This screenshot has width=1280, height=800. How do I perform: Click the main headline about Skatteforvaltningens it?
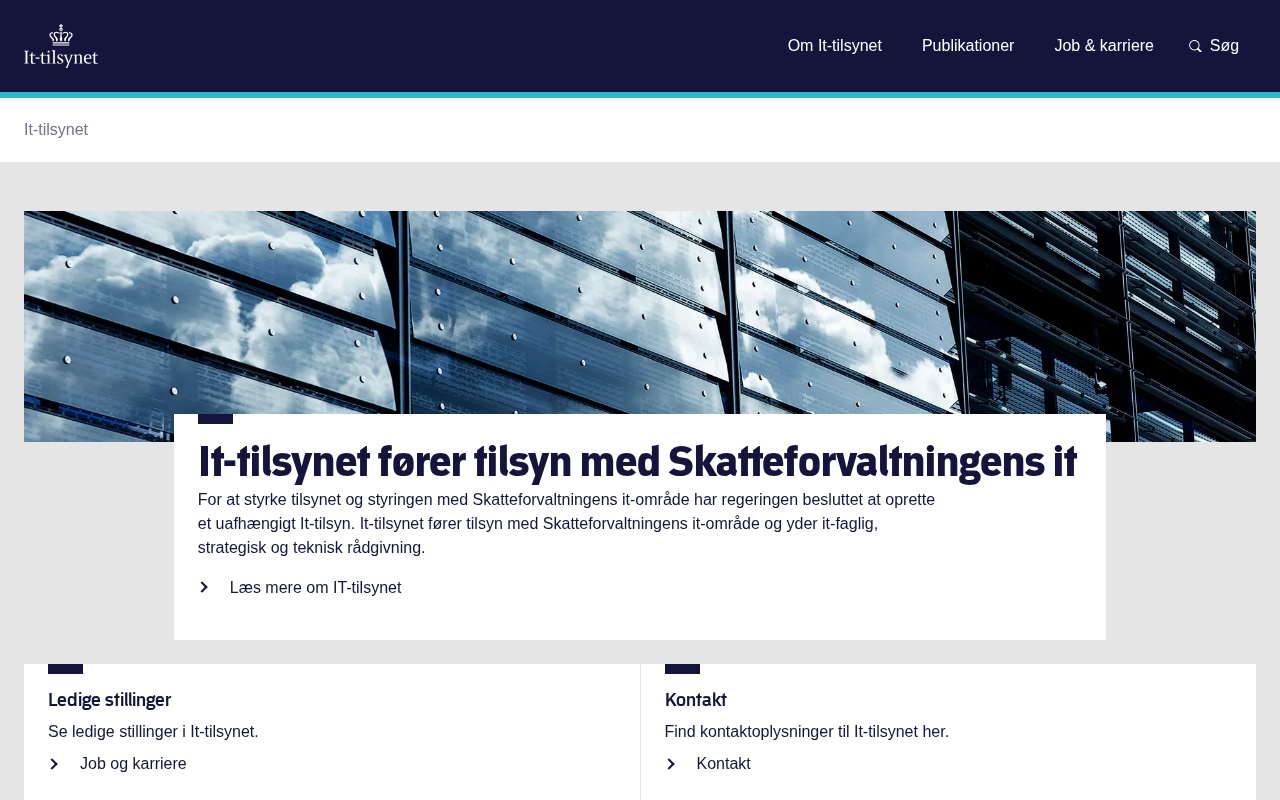(x=637, y=462)
